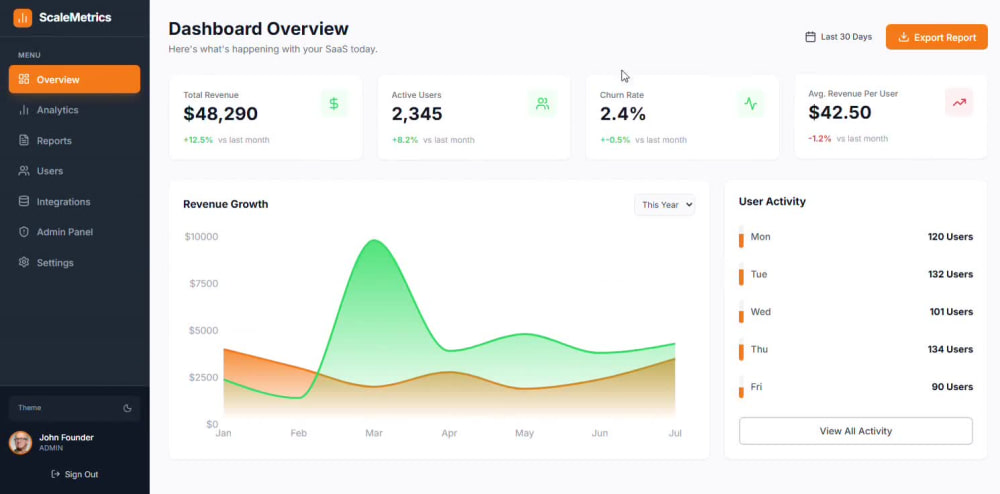Click the Sign Out arrow icon

click(55, 474)
